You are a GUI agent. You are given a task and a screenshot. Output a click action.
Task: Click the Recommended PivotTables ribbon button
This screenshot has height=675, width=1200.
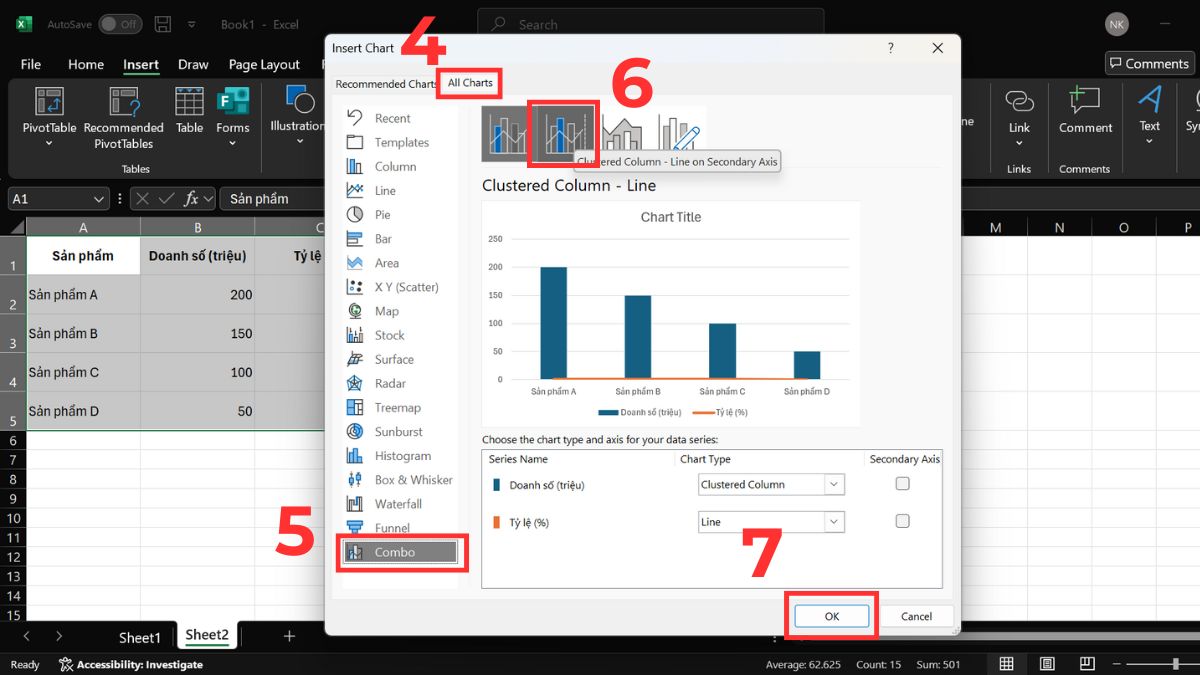(x=123, y=118)
